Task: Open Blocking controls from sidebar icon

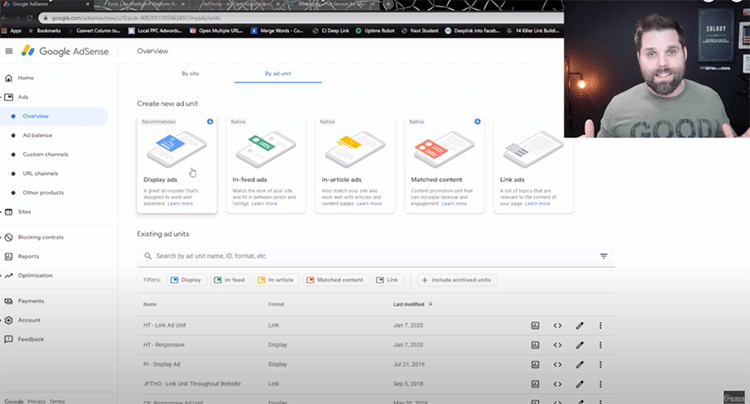Action: (9, 237)
